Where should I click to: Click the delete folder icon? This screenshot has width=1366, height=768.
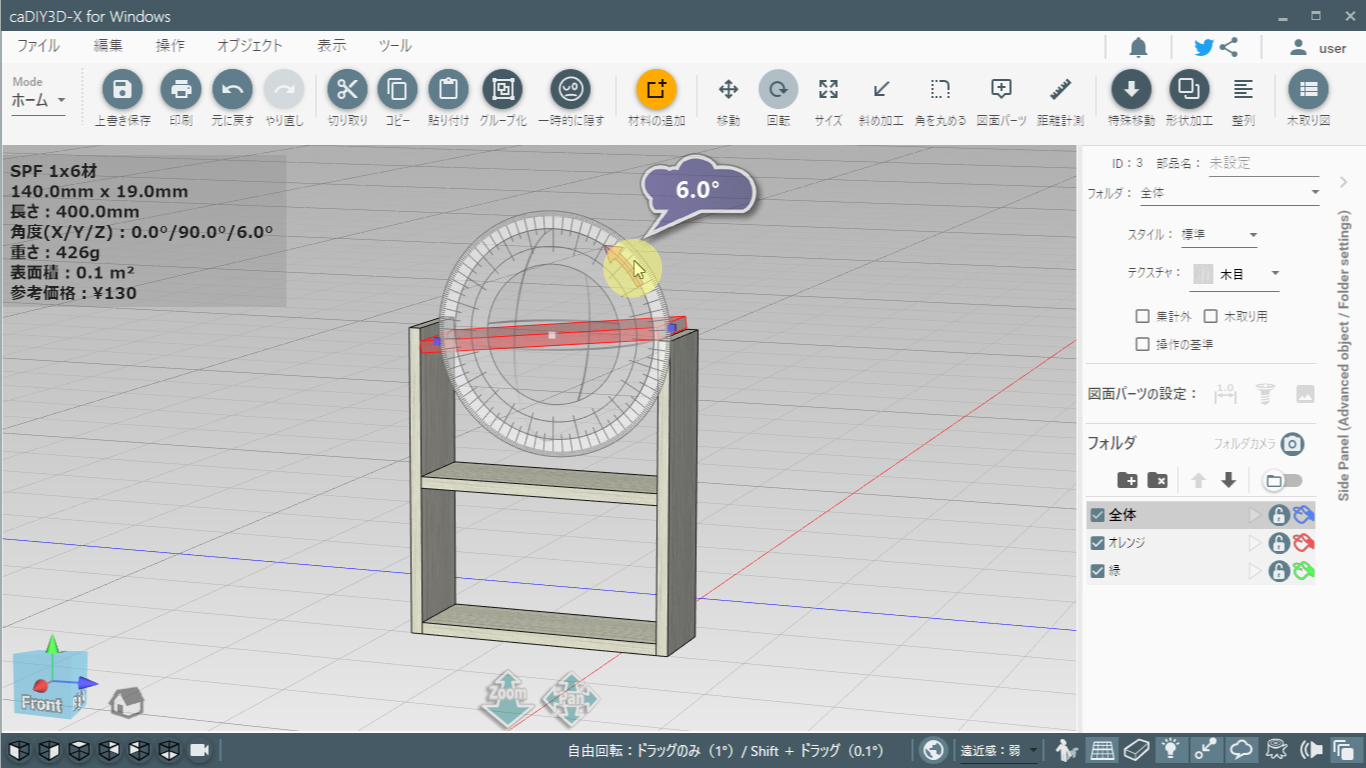tap(1157, 480)
